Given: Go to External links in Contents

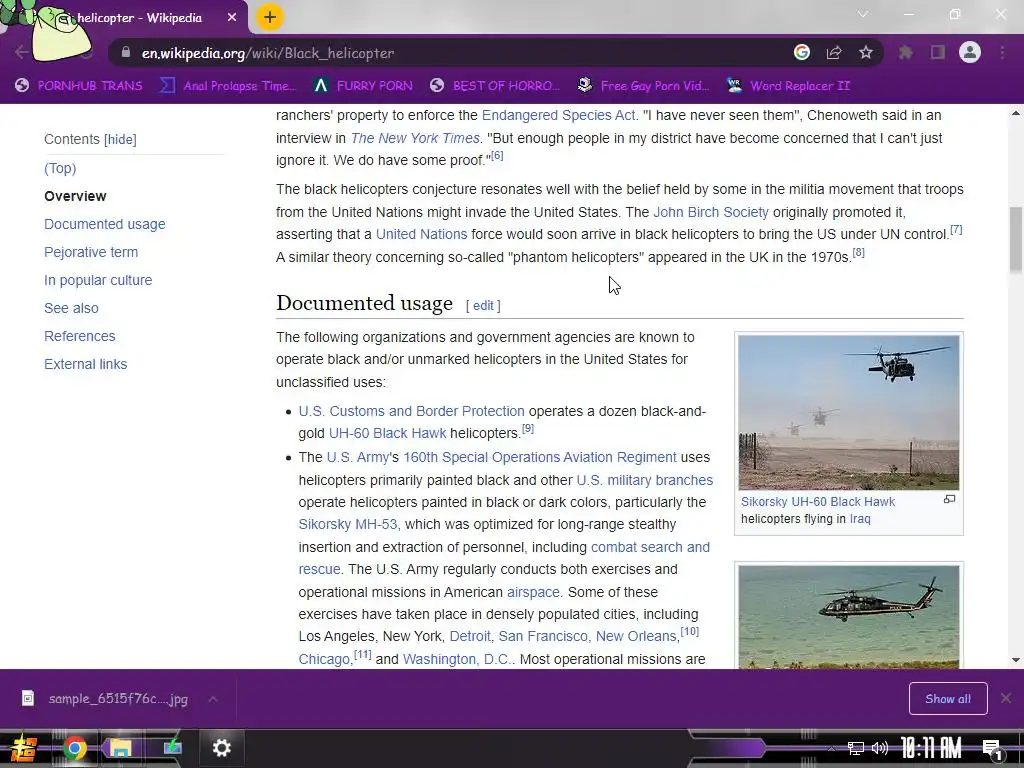Looking at the screenshot, I should pos(86,364).
